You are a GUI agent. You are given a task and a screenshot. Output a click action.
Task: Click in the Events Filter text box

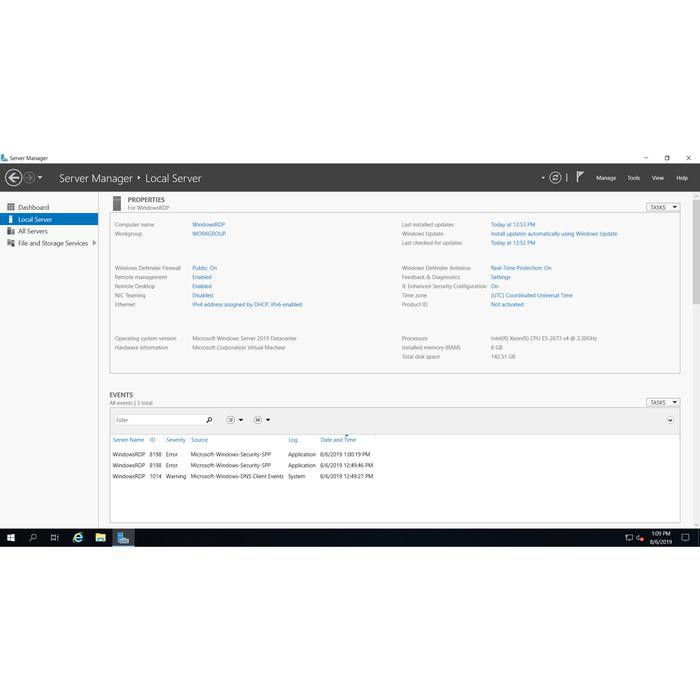tap(158, 420)
